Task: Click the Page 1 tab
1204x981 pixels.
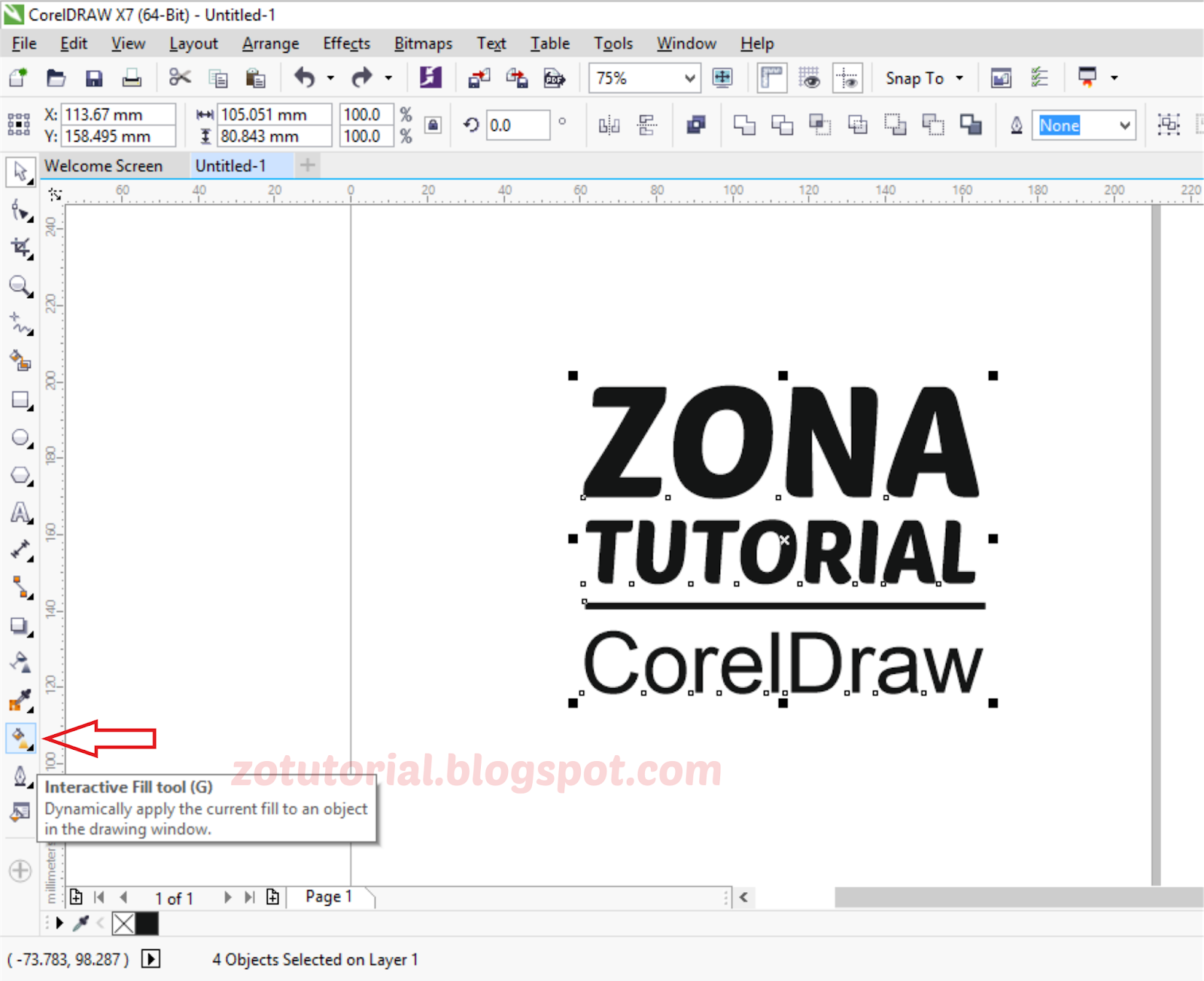Action: click(x=329, y=897)
